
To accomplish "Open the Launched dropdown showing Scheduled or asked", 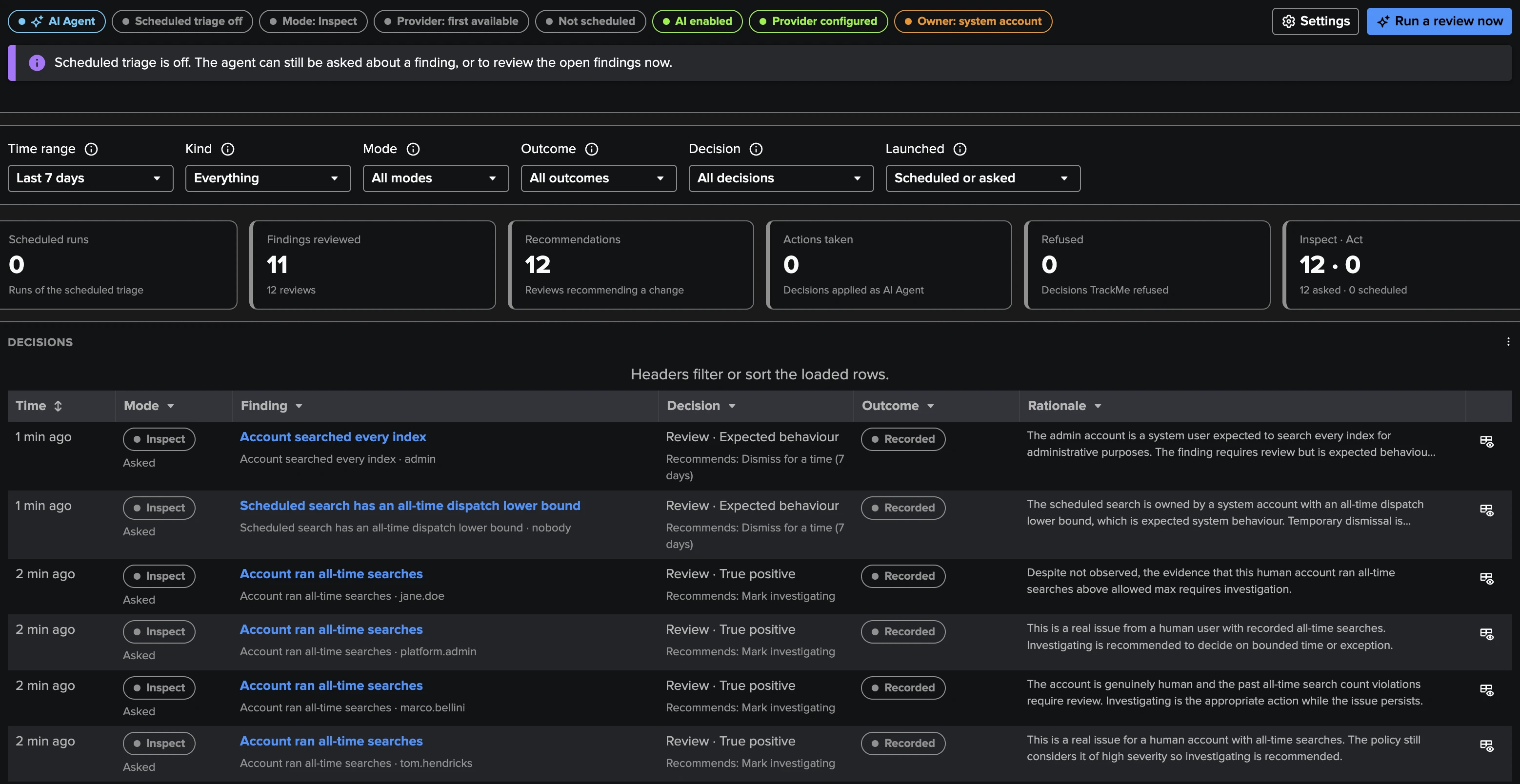I will (982, 178).
